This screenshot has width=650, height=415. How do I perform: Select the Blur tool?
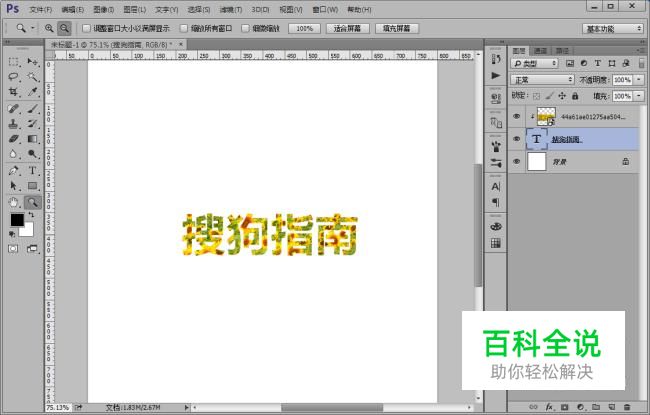pyautogui.click(x=13, y=154)
